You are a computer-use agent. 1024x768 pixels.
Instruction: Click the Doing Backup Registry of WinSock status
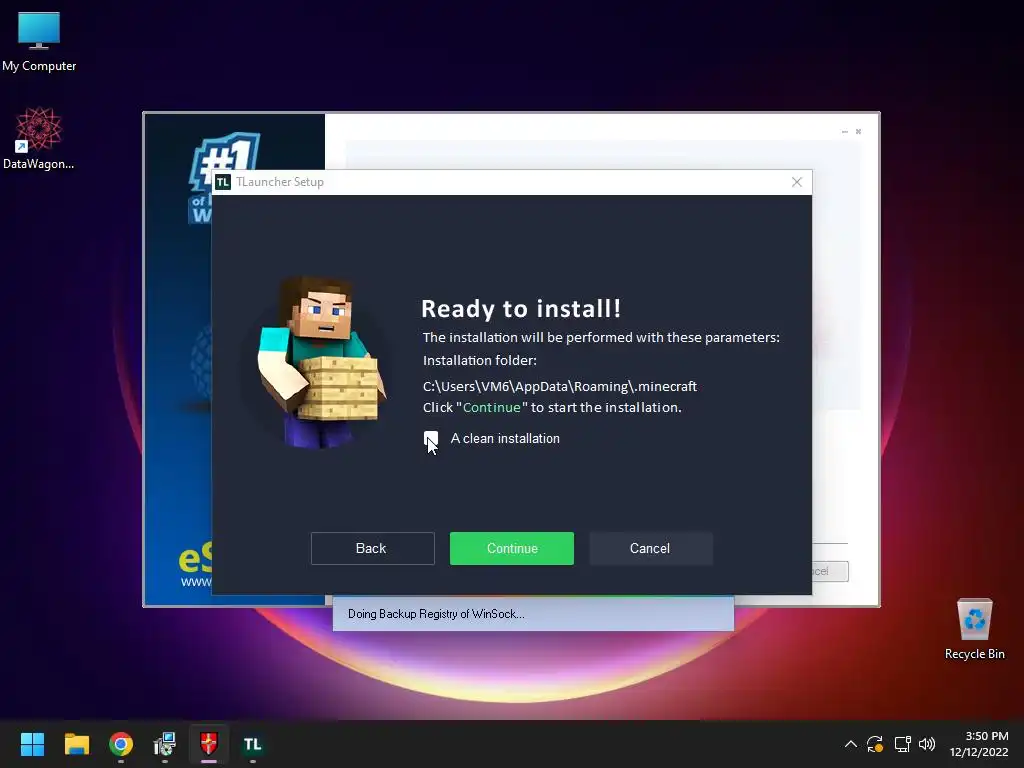(436, 614)
